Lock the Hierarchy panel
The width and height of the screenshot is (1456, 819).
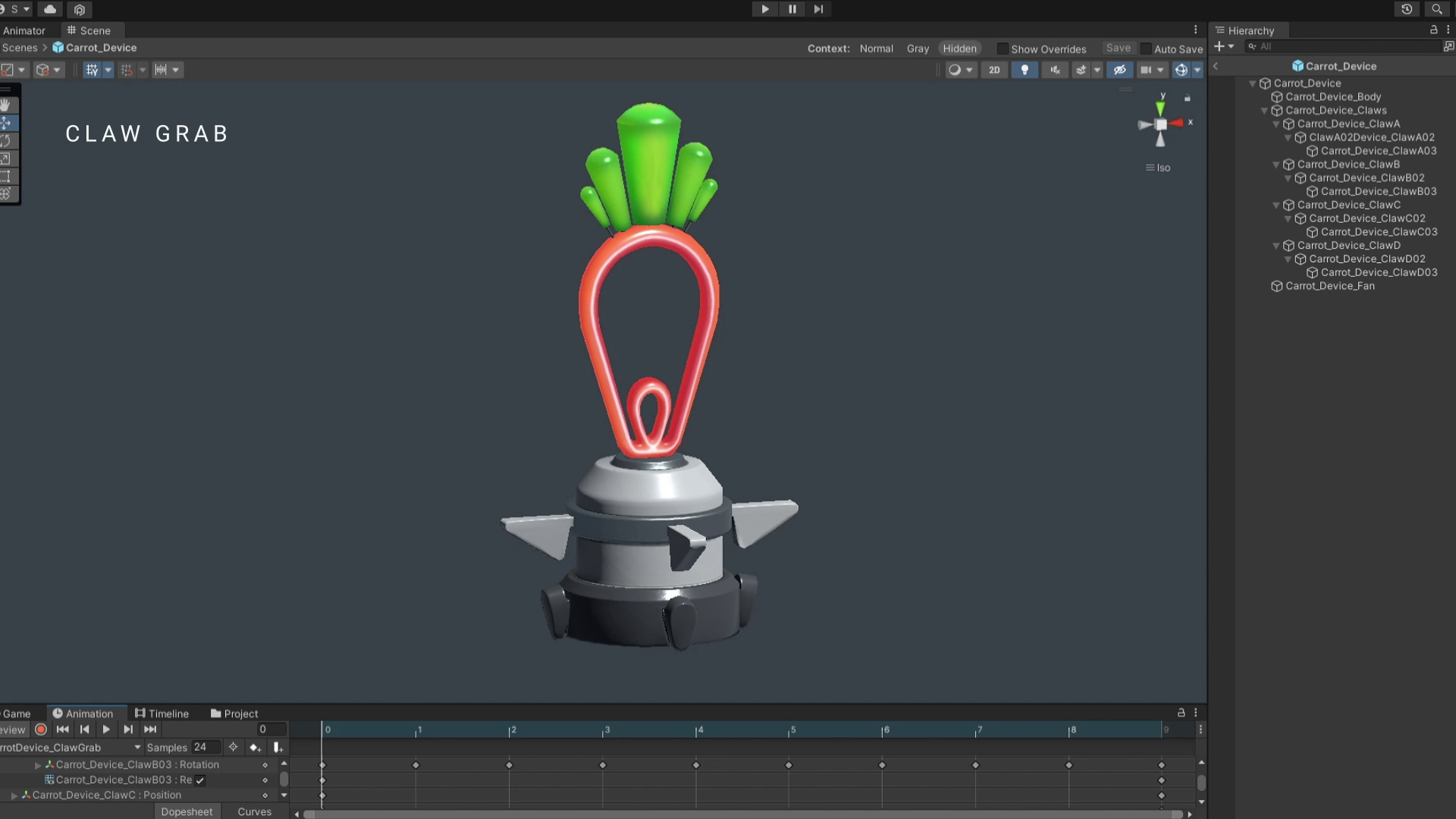[x=1433, y=30]
